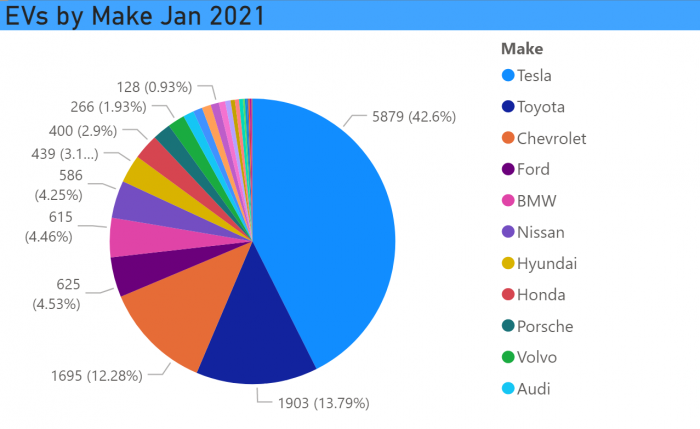
Task: Click the 128 (0.93%) data label
Action: (154, 87)
